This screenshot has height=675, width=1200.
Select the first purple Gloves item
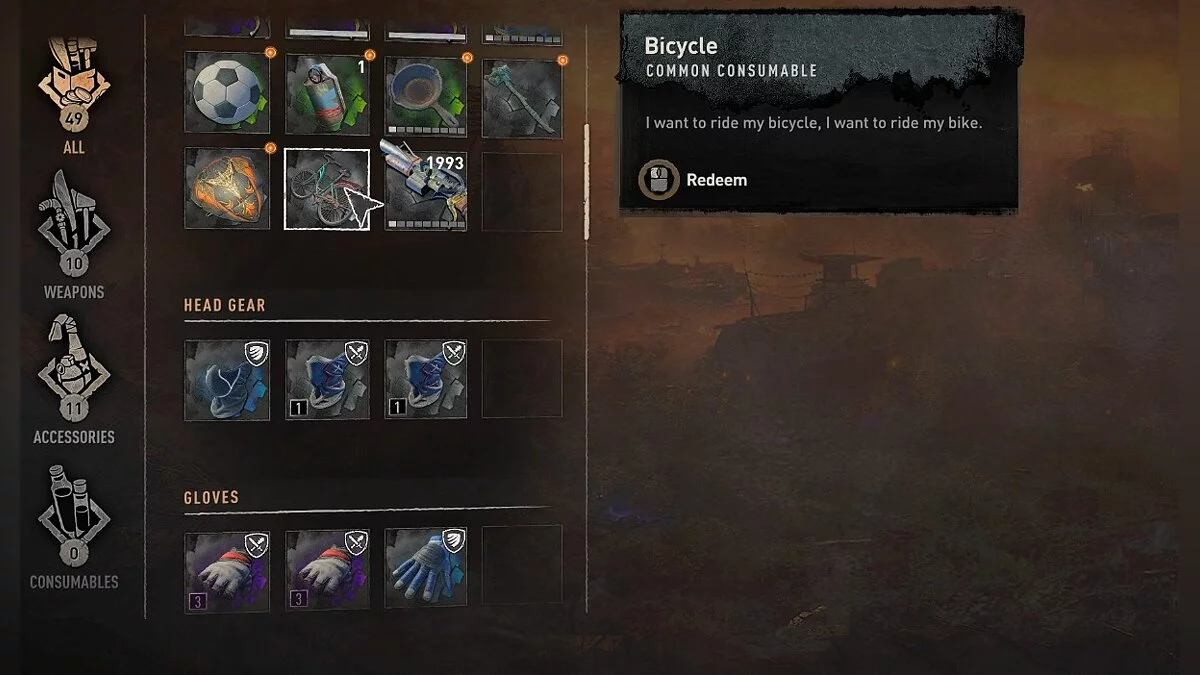227,571
